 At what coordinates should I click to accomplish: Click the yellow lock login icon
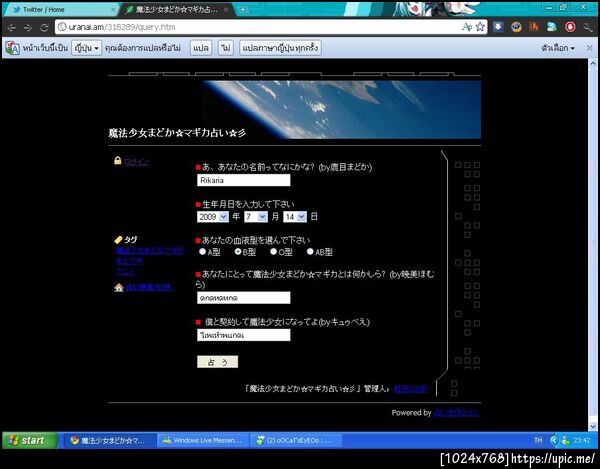118,161
